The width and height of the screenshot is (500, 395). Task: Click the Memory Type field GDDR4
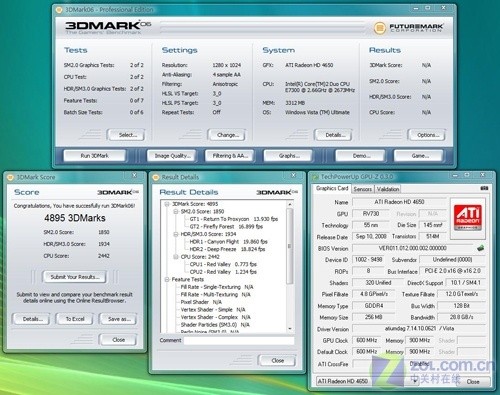373,306
